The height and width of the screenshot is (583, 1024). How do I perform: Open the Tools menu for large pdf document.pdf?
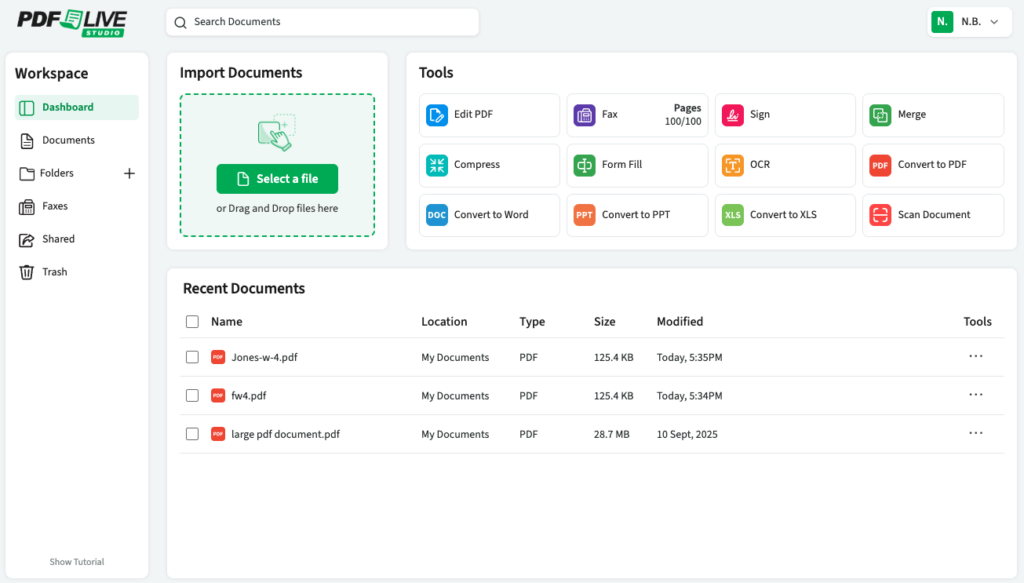(975, 433)
